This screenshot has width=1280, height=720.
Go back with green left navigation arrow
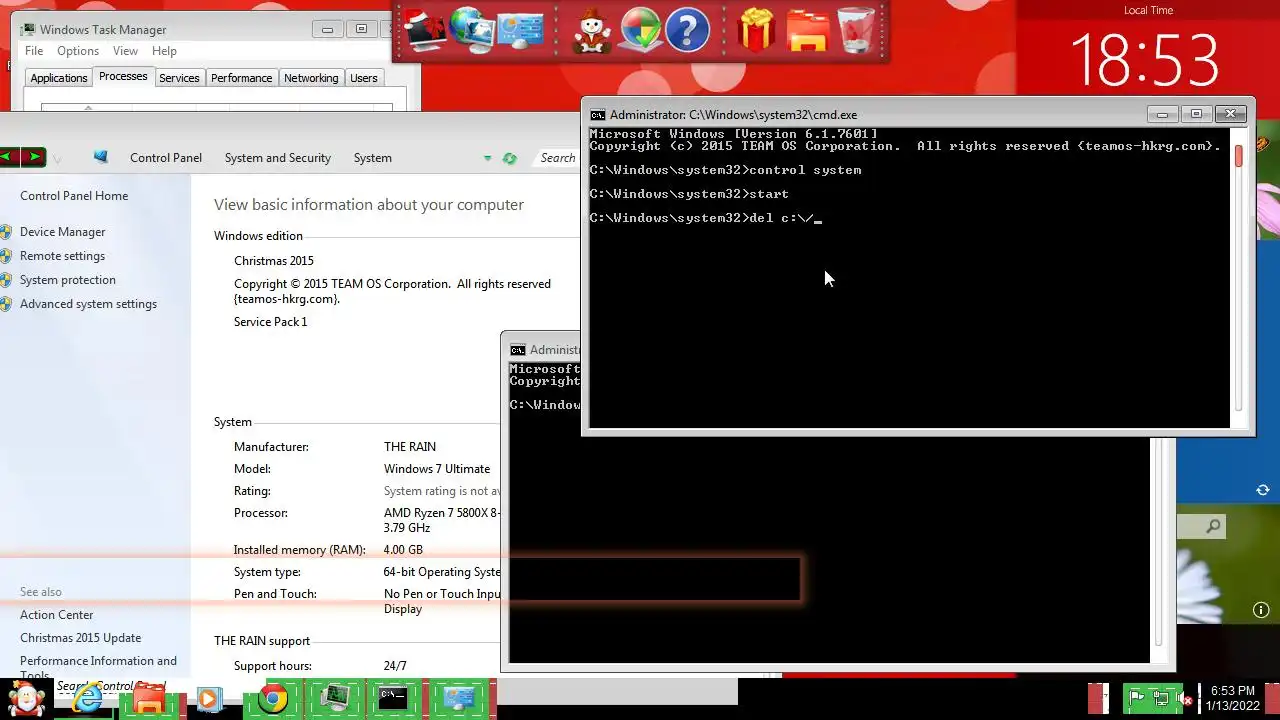tap(11, 157)
